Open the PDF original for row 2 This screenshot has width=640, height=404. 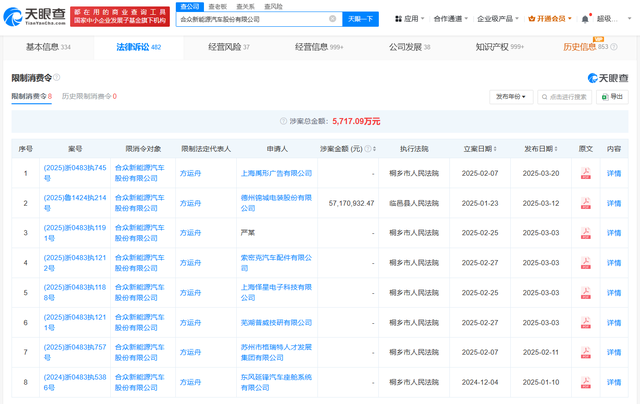coord(586,203)
